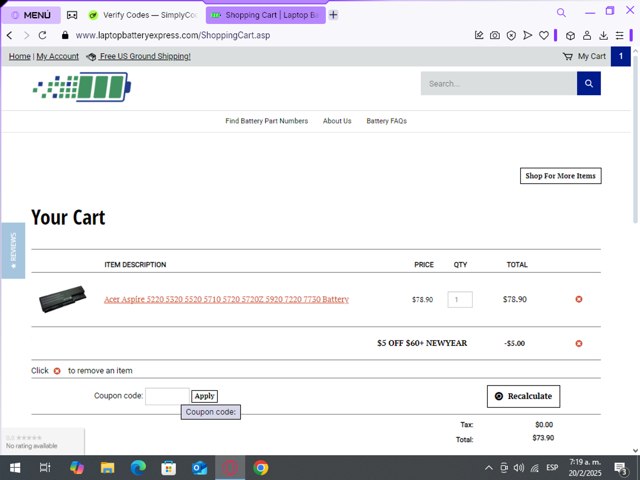Launch Google Chrome from the taskbar
640x480 pixels.
click(261, 468)
